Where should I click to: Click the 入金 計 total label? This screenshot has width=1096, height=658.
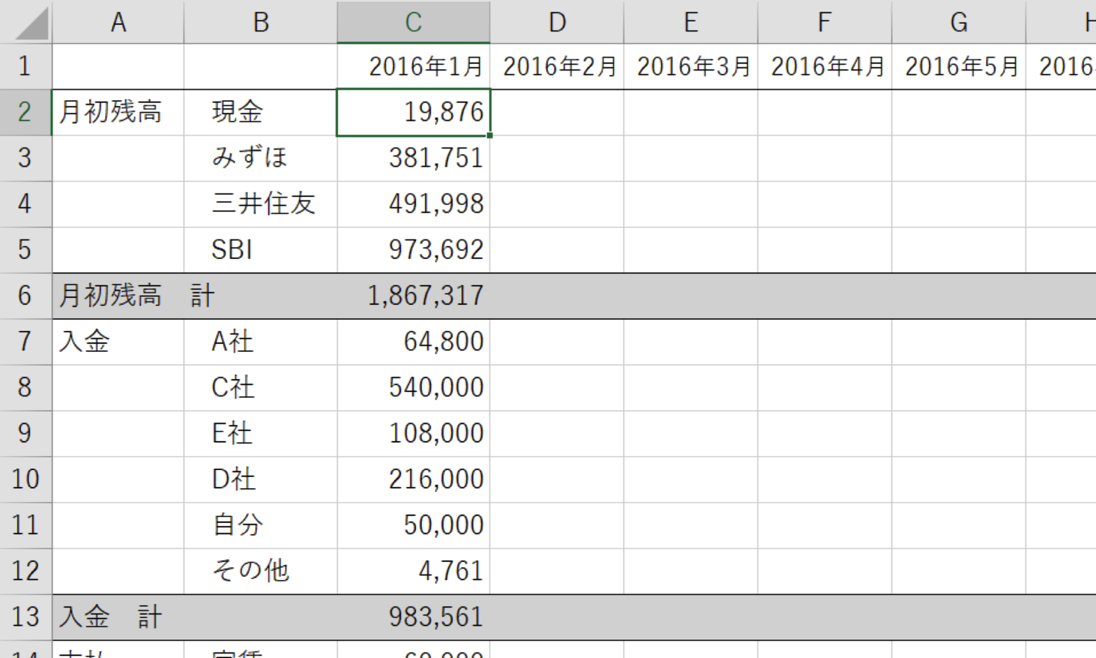tap(110, 617)
